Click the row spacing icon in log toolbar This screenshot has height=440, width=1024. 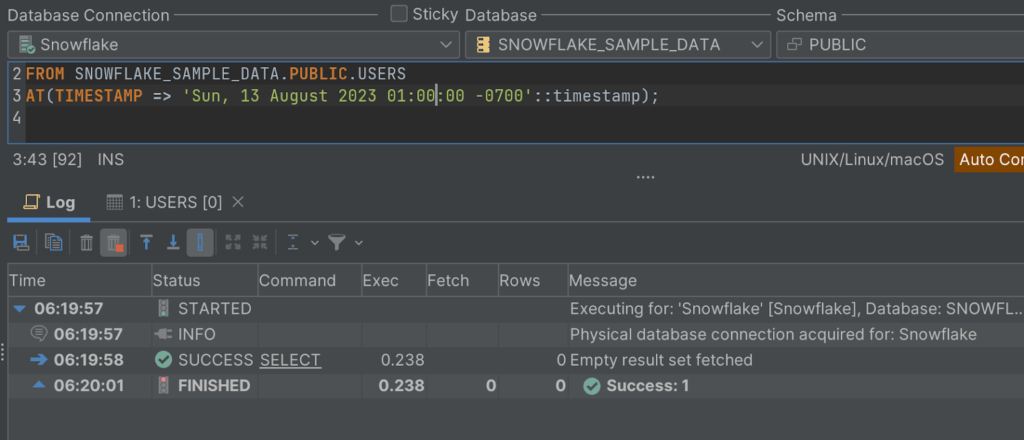click(293, 243)
